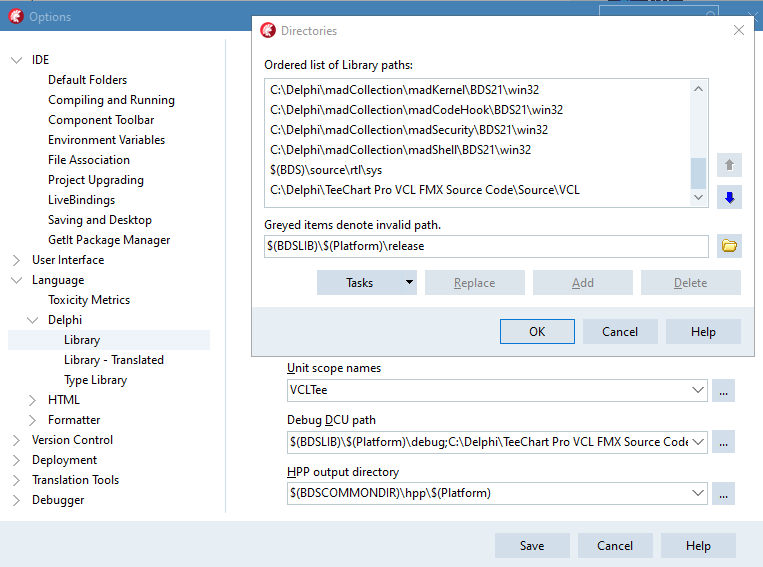763x567 pixels.
Task: Open Saving and Desktop options page
Action: pos(100,220)
